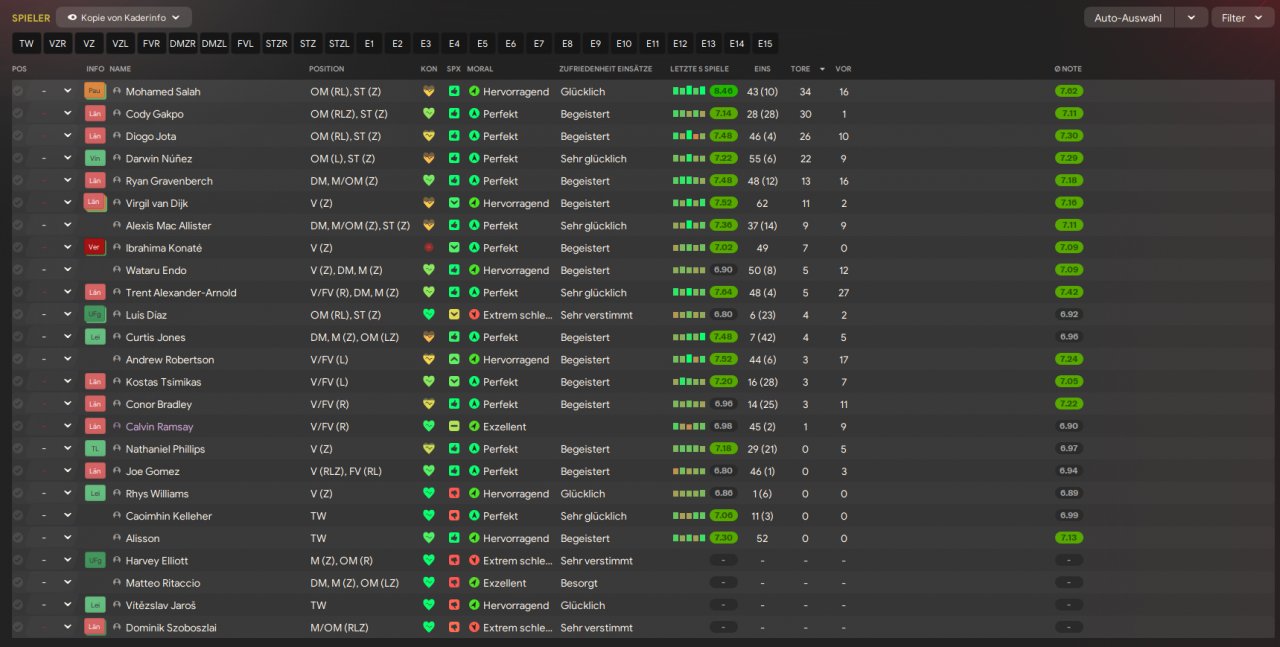Expand the position chevron for Darwin Núñez

click(x=68, y=158)
